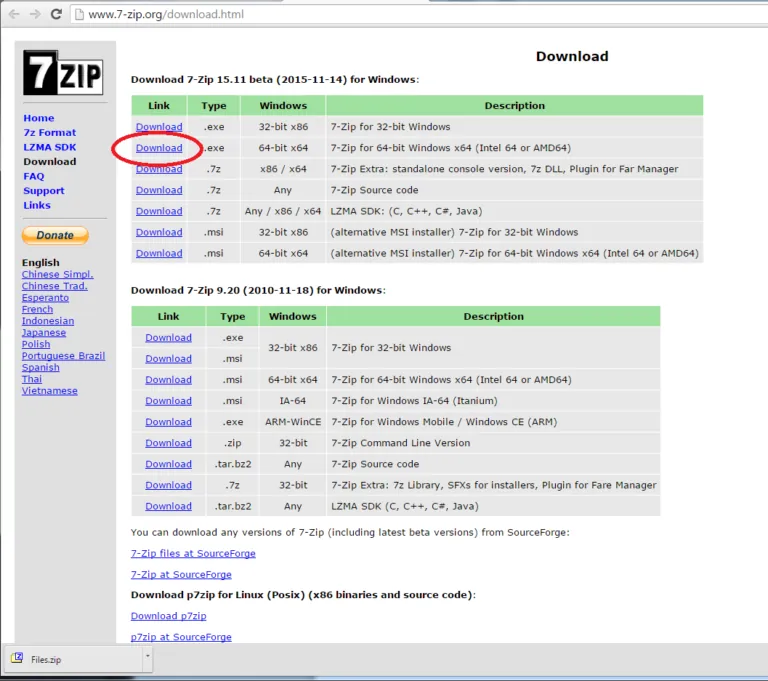This screenshot has width=768, height=681.
Task: Download 9.20 Source code .tar.bz2
Action: (x=168, y=464)
